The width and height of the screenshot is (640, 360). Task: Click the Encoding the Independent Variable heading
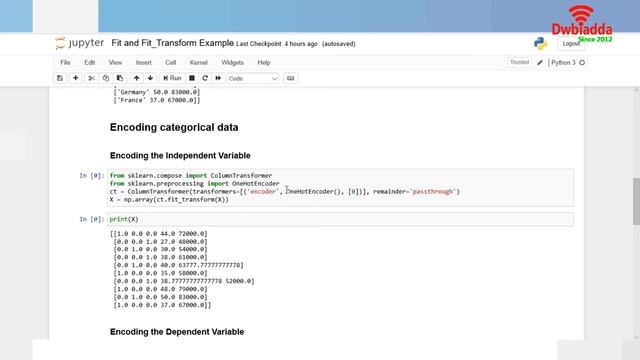[x=180, y=156]
